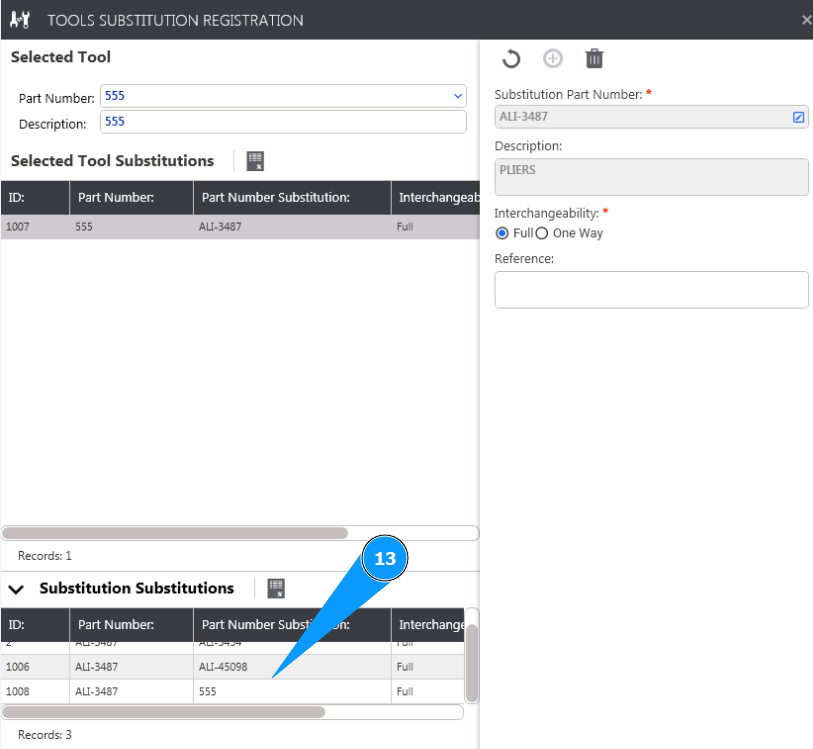Click the top grid horizontal scrollbar
Viewport: 813px width, 749px height.
(x=175, y=533)
